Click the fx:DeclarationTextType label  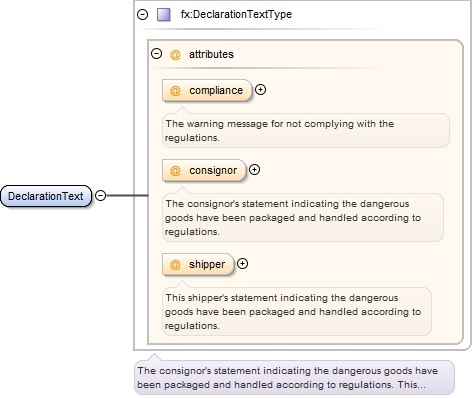[x=236, y=14]
